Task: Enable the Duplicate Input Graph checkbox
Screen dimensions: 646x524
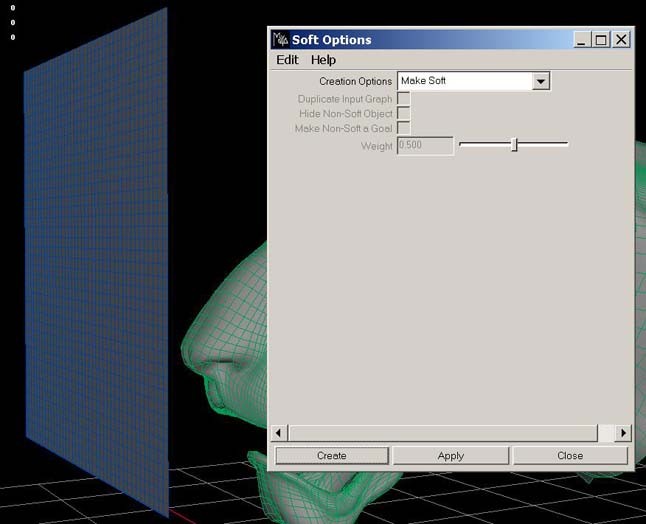Action: [403, 99]
